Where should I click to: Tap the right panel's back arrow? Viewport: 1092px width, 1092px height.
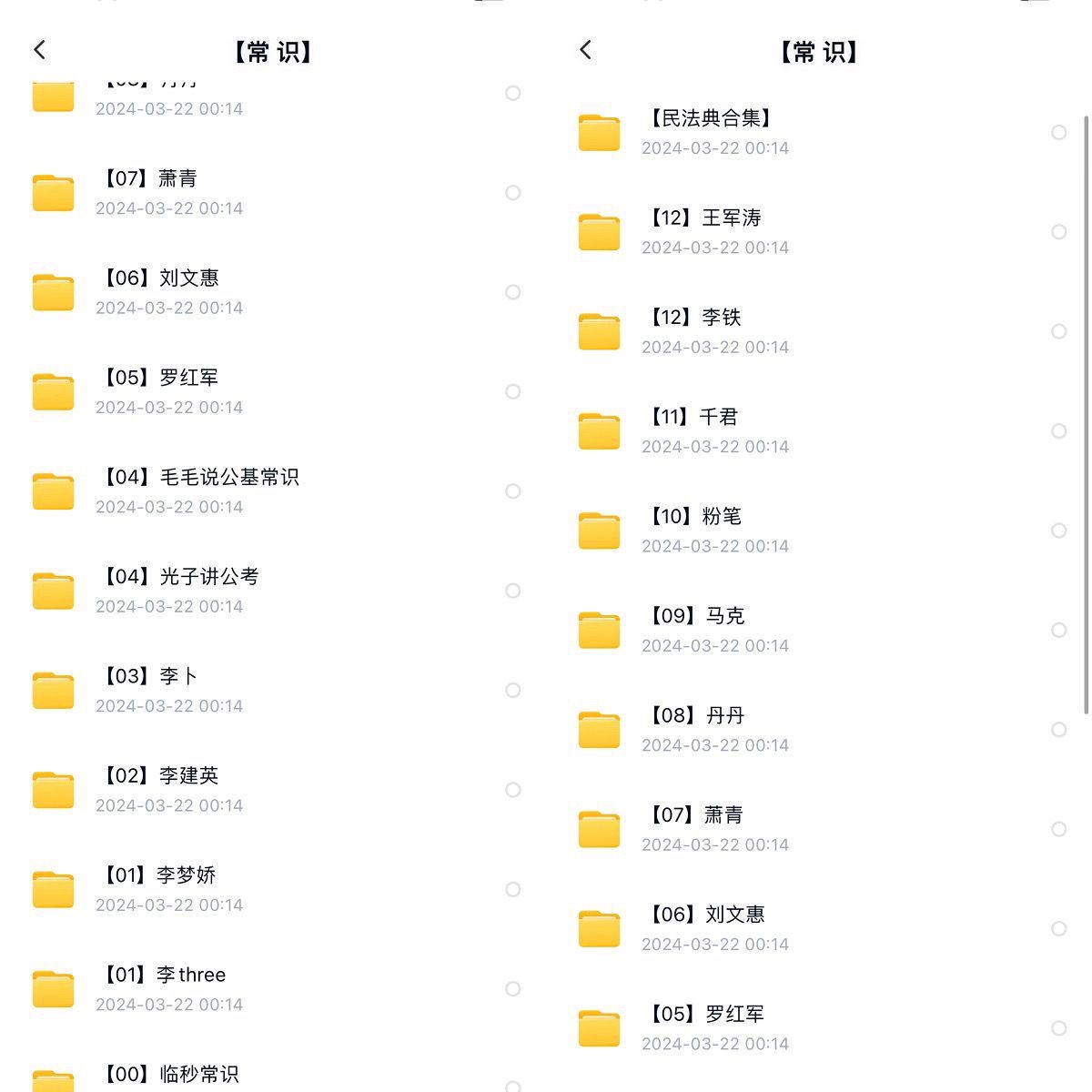585,50
